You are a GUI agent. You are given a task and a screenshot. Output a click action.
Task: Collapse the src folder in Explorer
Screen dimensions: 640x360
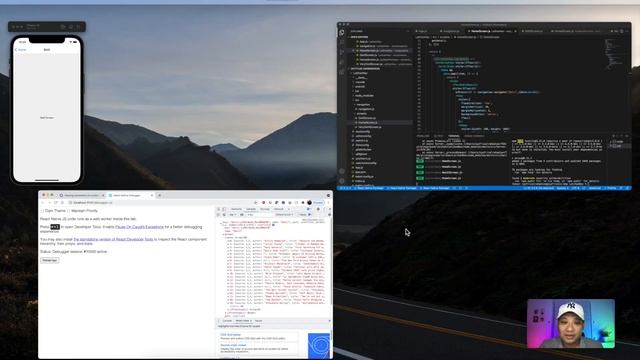pyautogui.click(x=357, y=100)
